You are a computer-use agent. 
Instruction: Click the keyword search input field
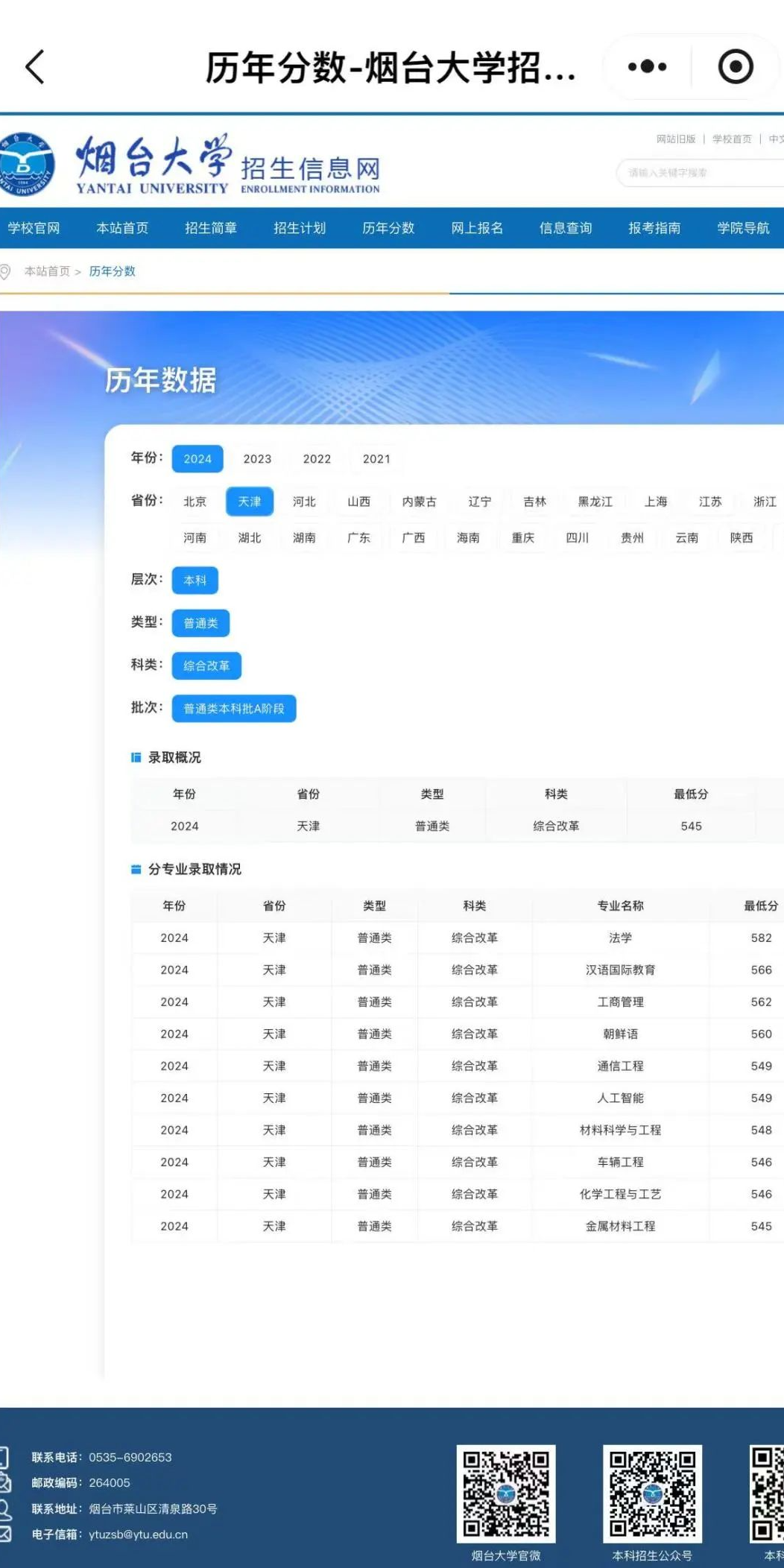point(701,173)
